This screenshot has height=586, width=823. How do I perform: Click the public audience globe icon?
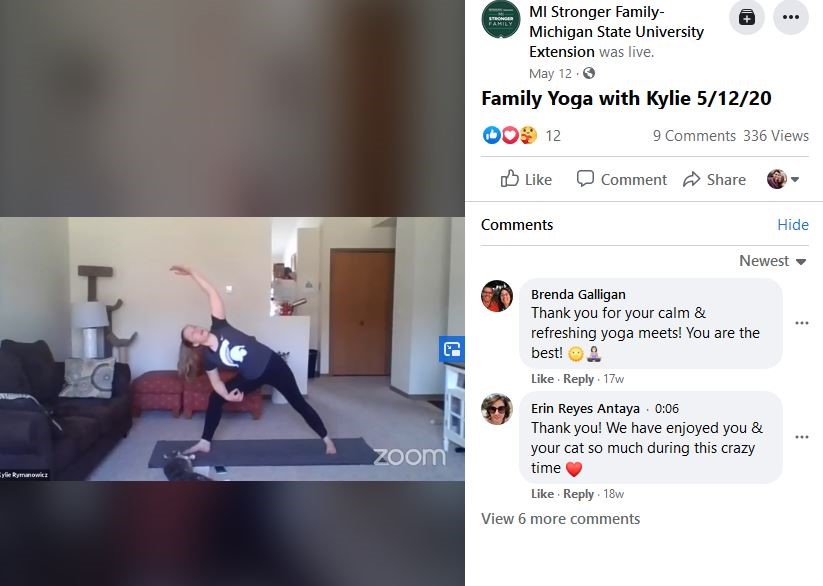[588, 73]
